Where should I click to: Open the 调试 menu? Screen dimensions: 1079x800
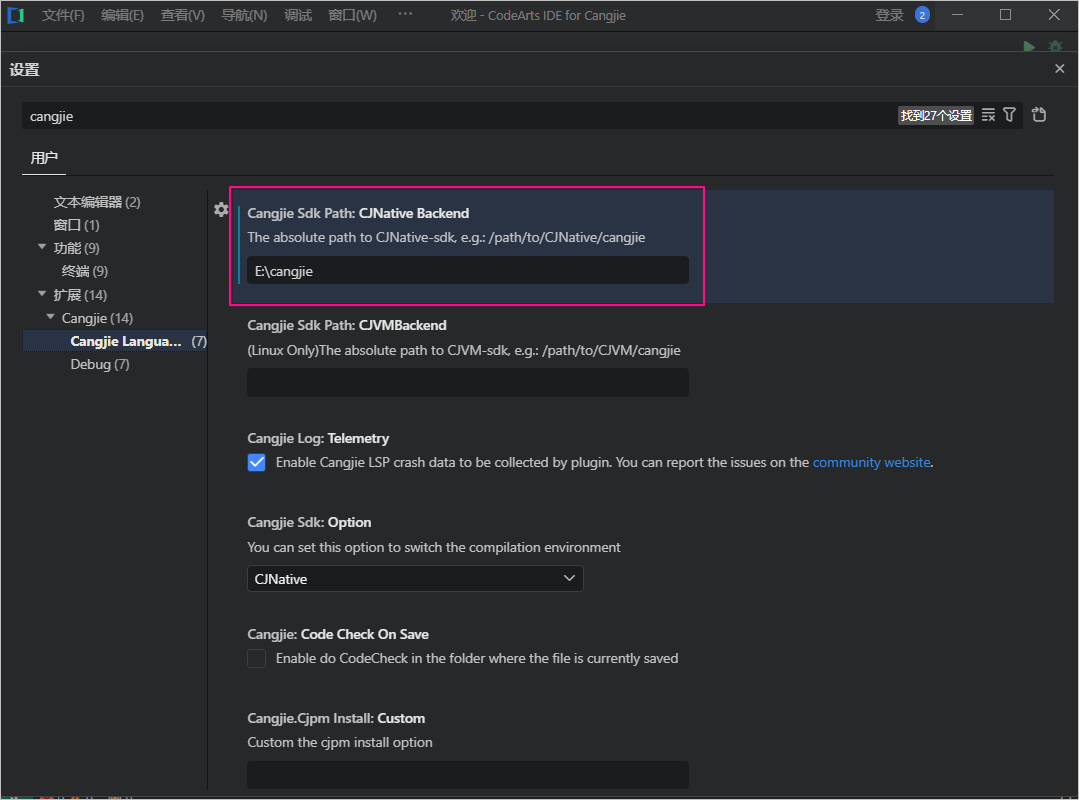pyautogui.click(x=298, y=15)
